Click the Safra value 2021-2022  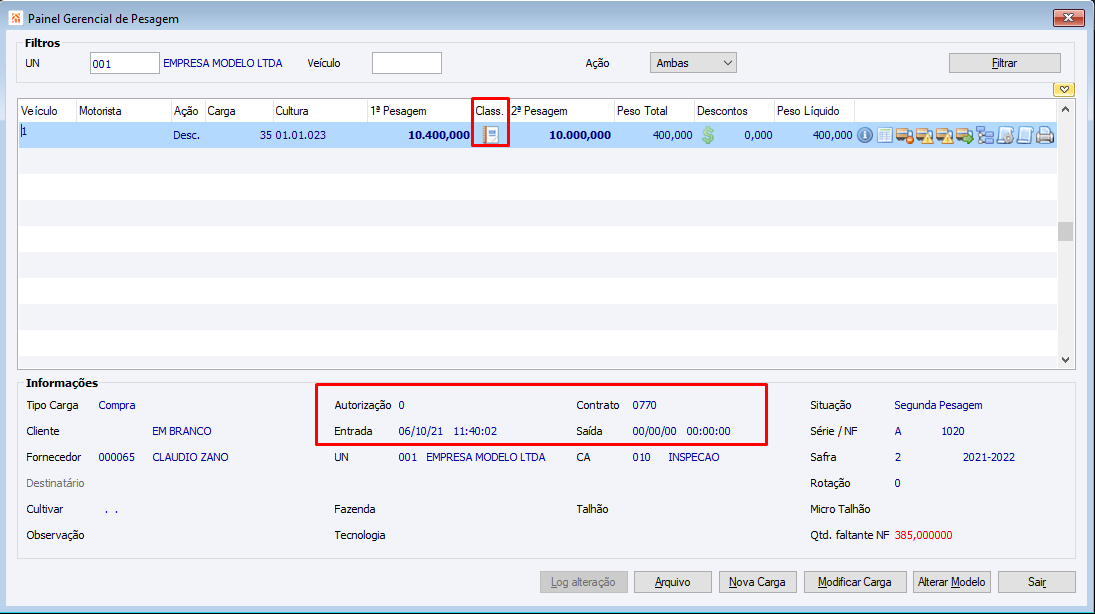pos(989,457)
